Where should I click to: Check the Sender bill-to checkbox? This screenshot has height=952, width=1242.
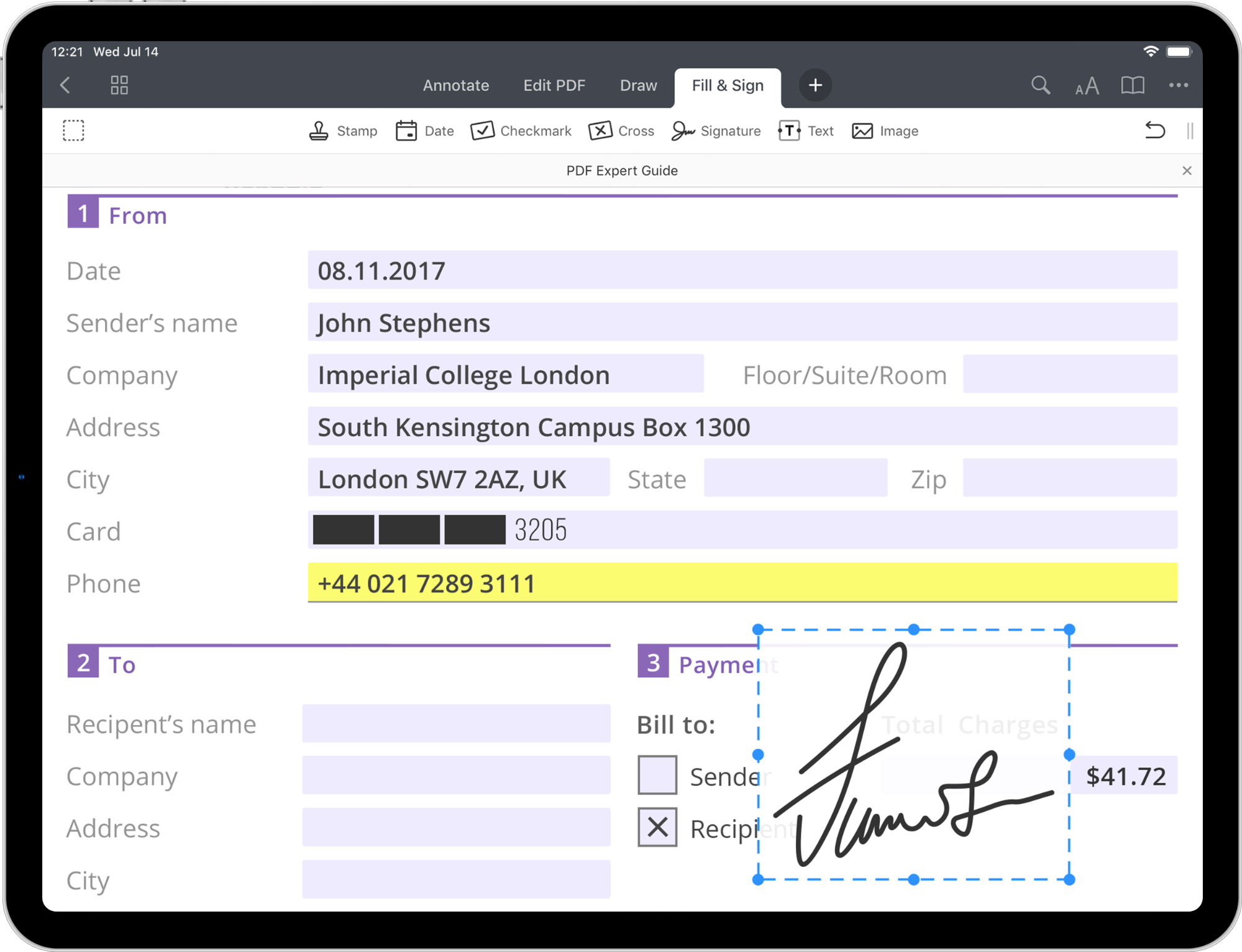(x=657, y=775)
